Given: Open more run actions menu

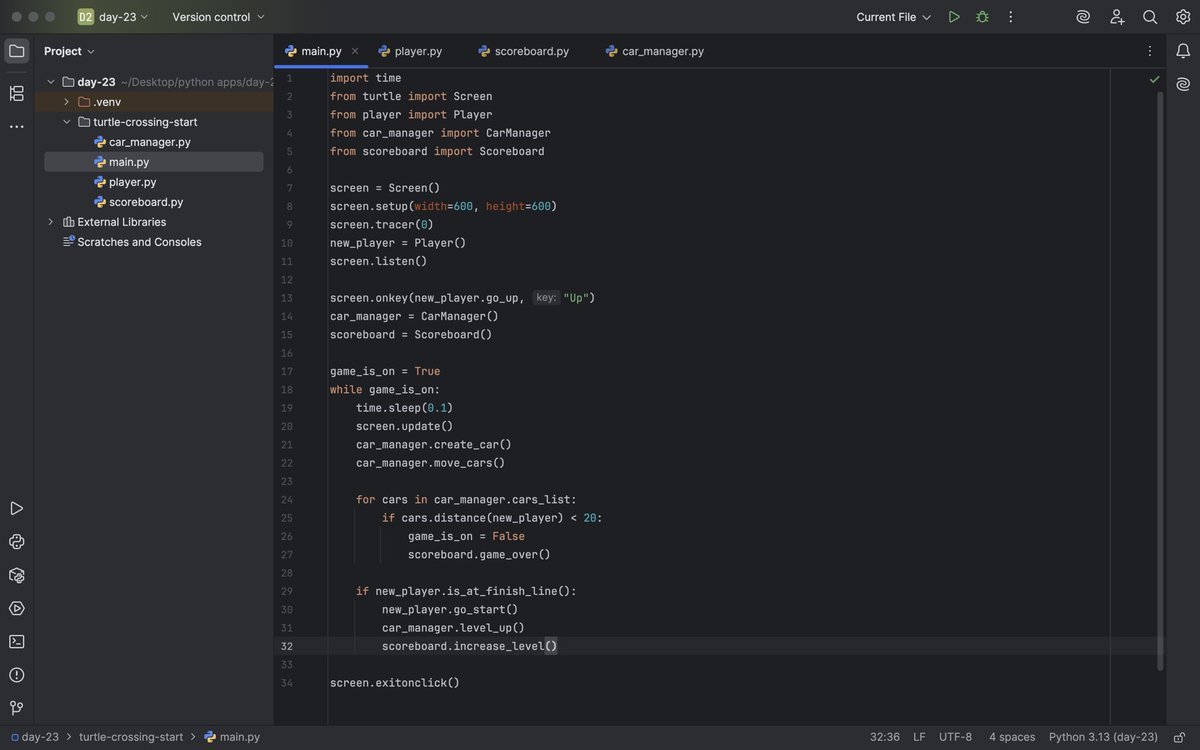Looking at the screenshot, I should (x=1010, y=17).
